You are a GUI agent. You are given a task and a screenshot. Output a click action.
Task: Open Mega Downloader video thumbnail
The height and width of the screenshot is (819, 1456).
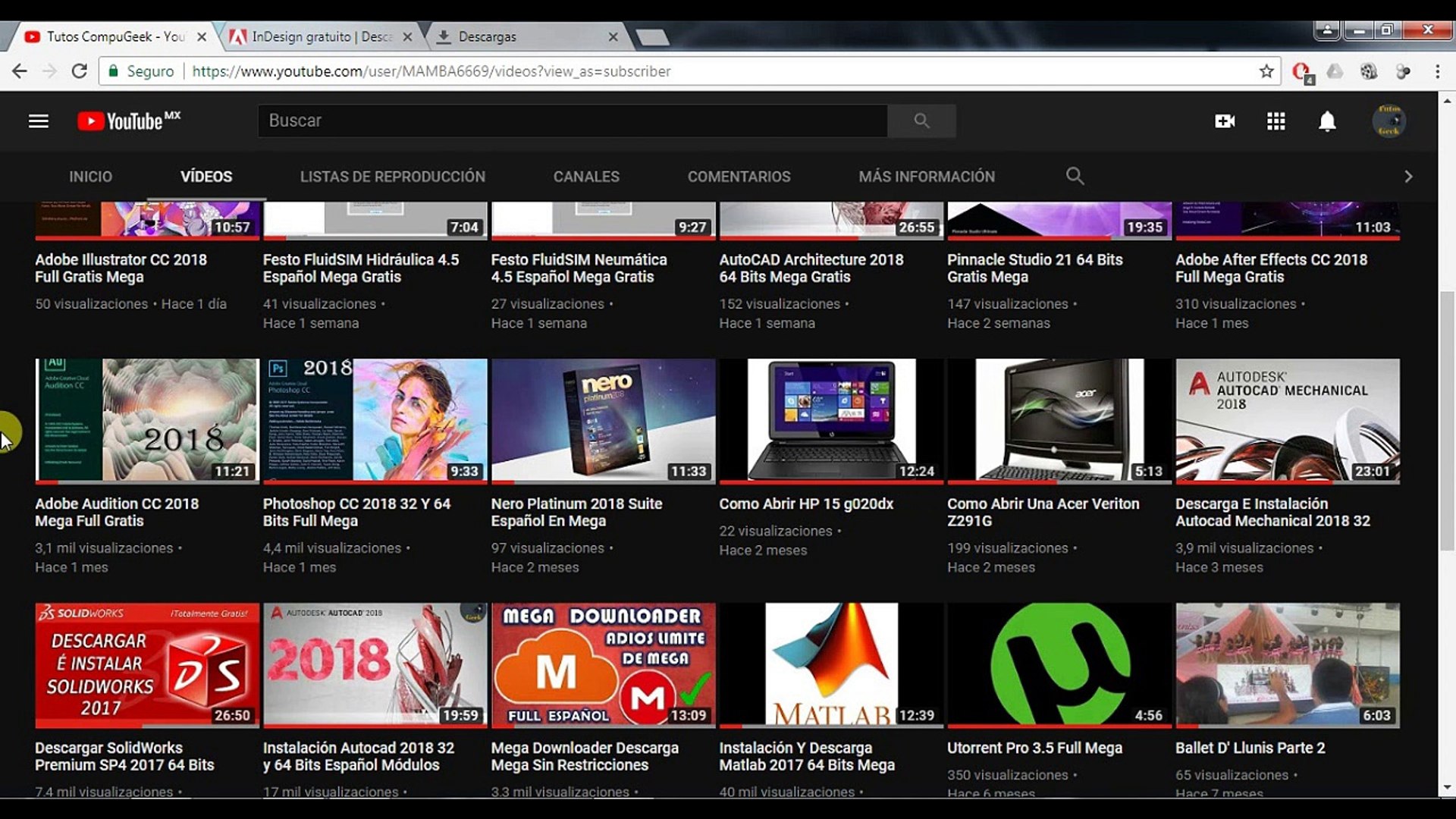point(604,665)
